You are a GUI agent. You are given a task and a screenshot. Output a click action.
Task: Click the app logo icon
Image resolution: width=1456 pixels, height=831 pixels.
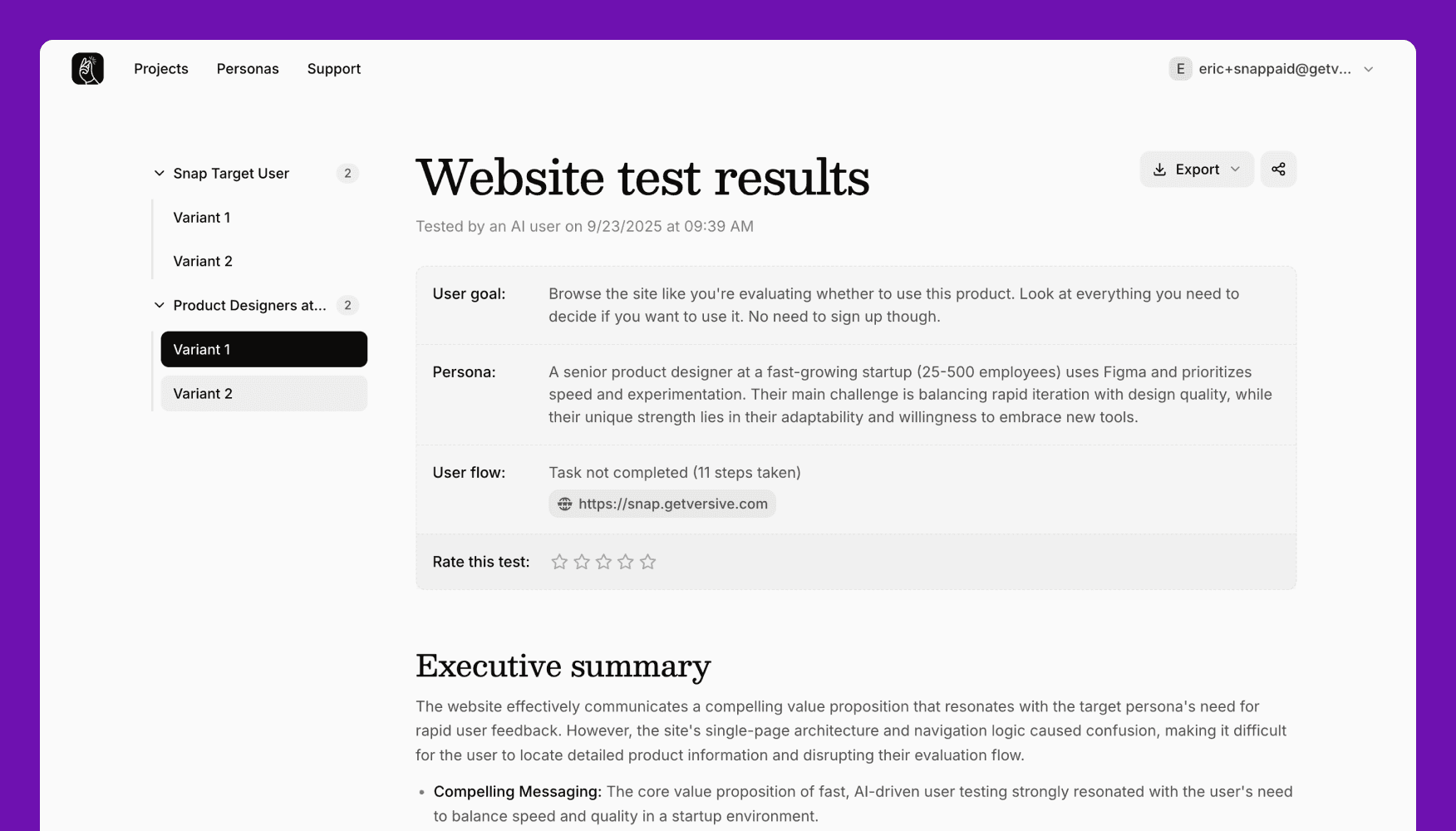tap(87, 69)
